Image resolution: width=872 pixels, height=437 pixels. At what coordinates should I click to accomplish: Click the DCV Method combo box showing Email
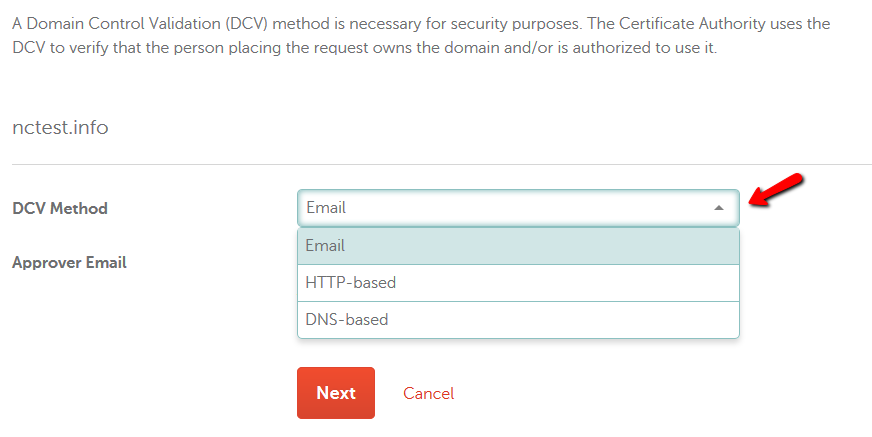(x=518, y=208)
